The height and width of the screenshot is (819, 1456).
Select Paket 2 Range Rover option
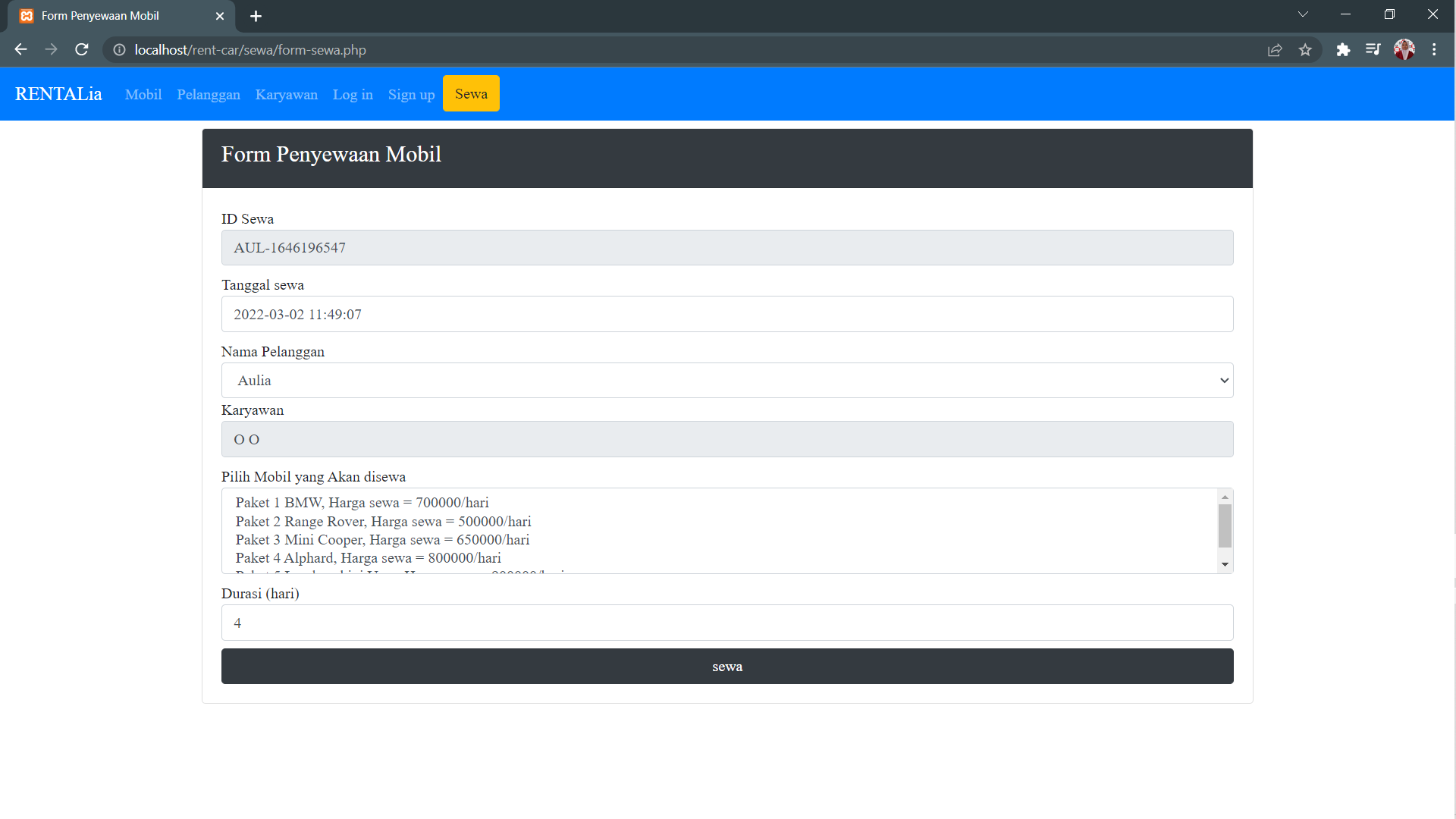[x=383, y=521]
